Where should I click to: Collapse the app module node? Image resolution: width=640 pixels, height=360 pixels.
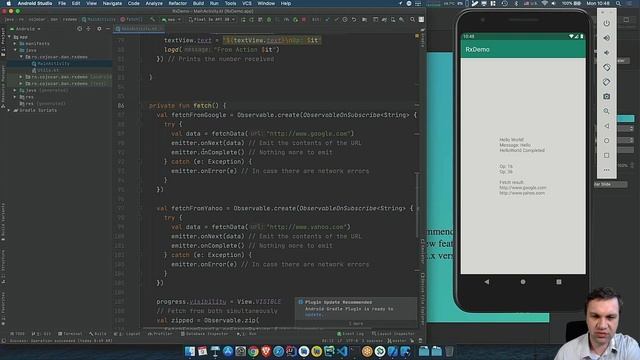(9, 37)
